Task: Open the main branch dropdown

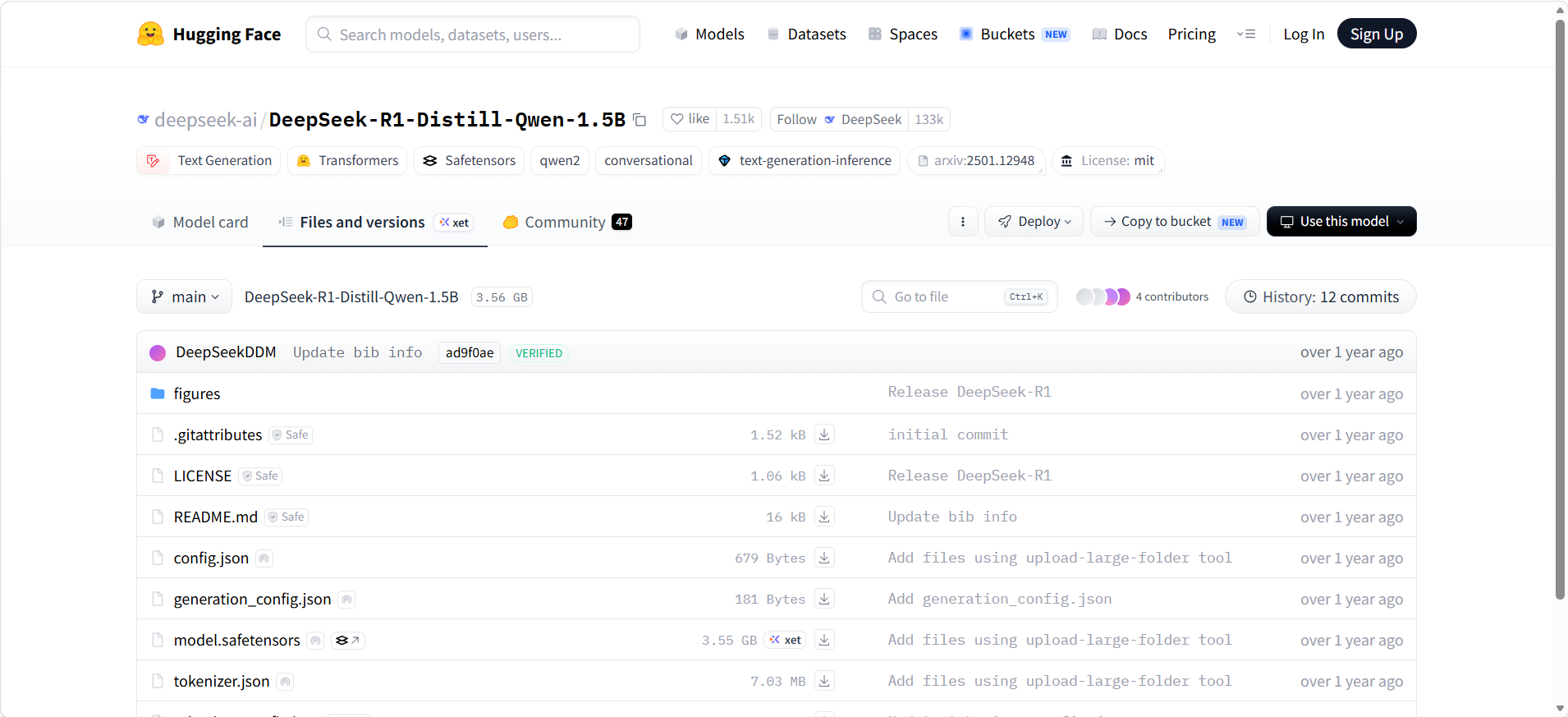Action: click(x=185, y=296)
